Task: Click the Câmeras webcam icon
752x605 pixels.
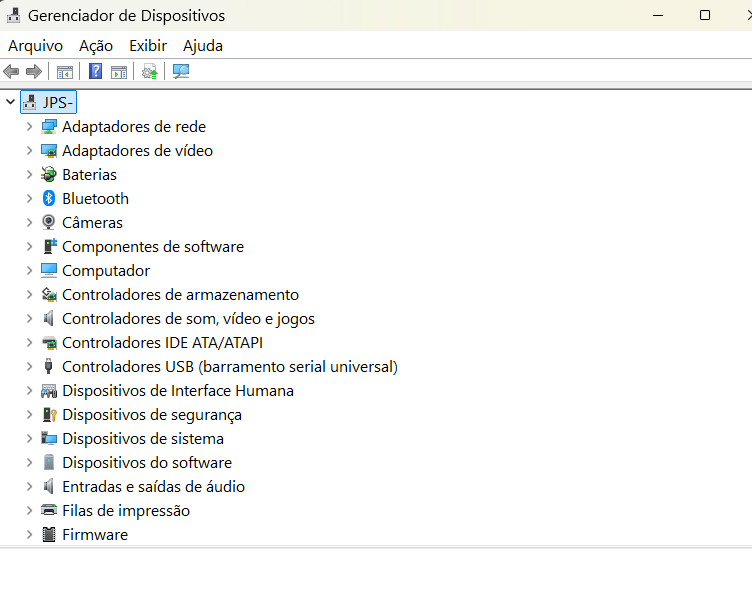Action: click(x=48, y=223)
